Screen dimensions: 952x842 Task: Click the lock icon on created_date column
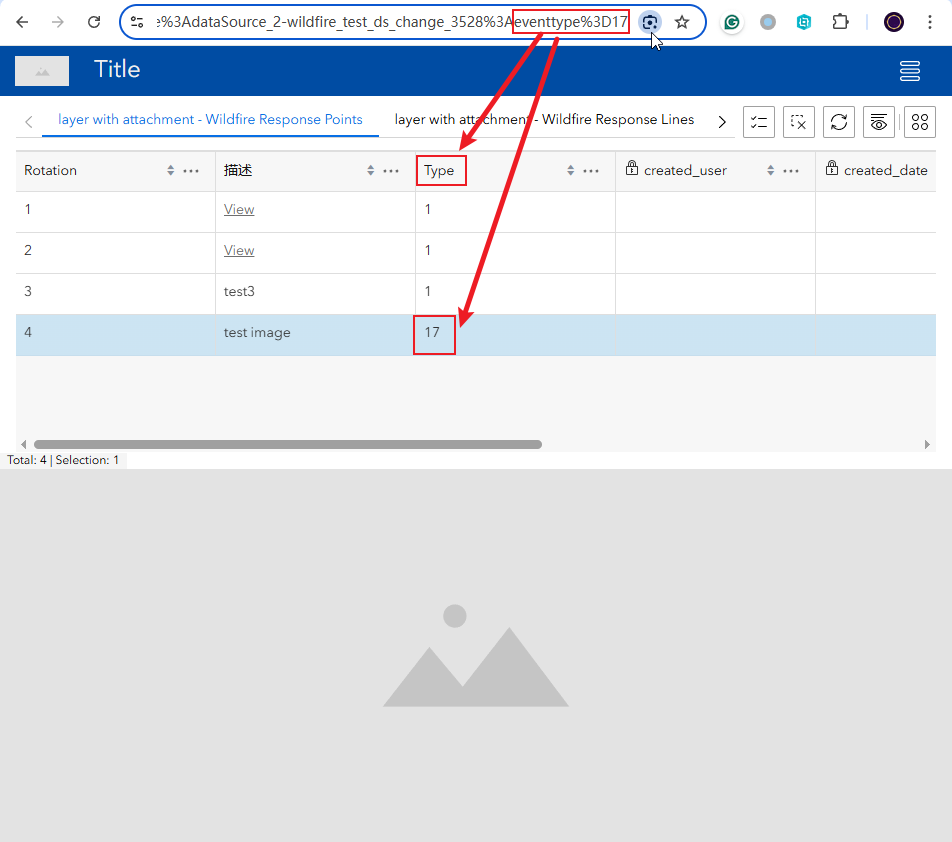832,169
